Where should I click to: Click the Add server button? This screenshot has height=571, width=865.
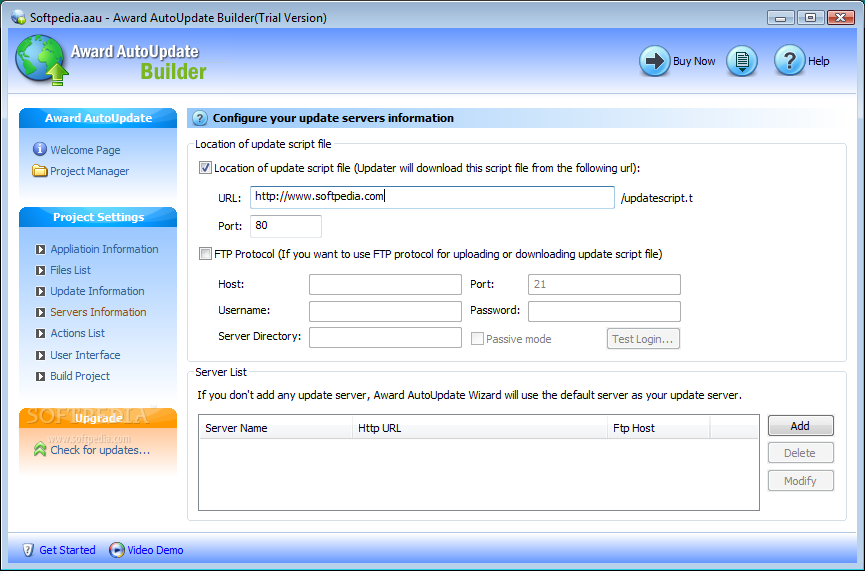pyautogui.click(x=800, y=425)
